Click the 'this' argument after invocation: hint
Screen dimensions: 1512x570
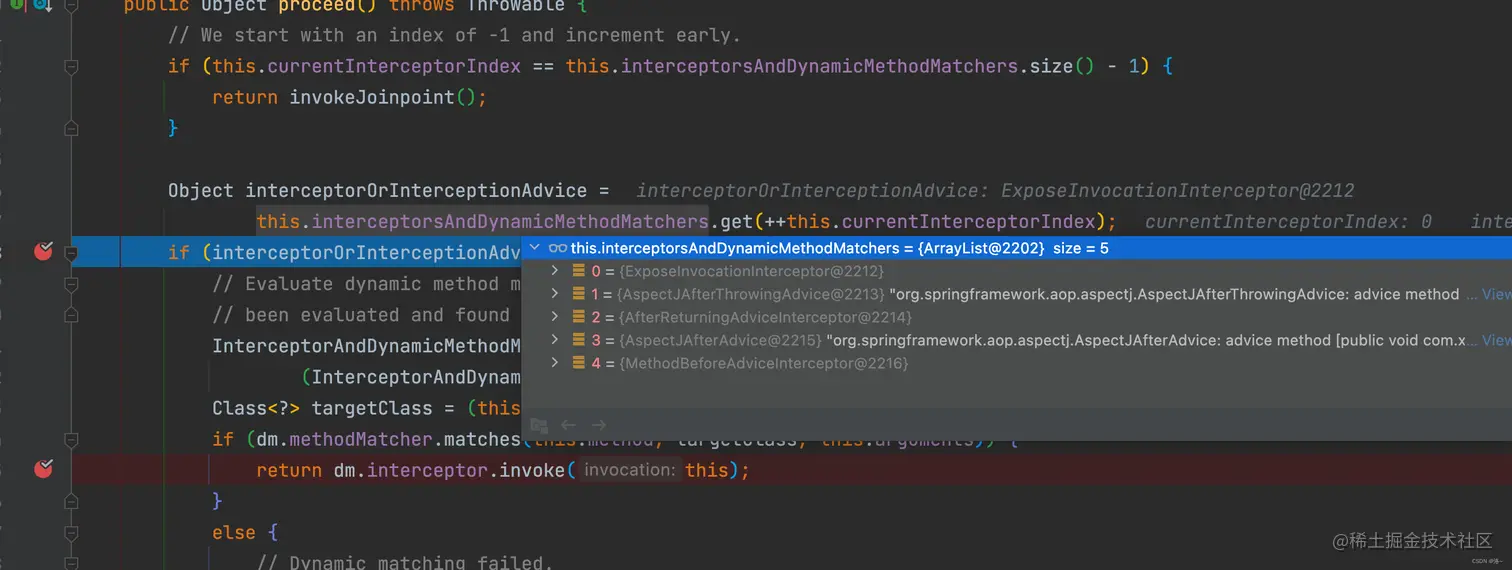[x=706, y=470]
